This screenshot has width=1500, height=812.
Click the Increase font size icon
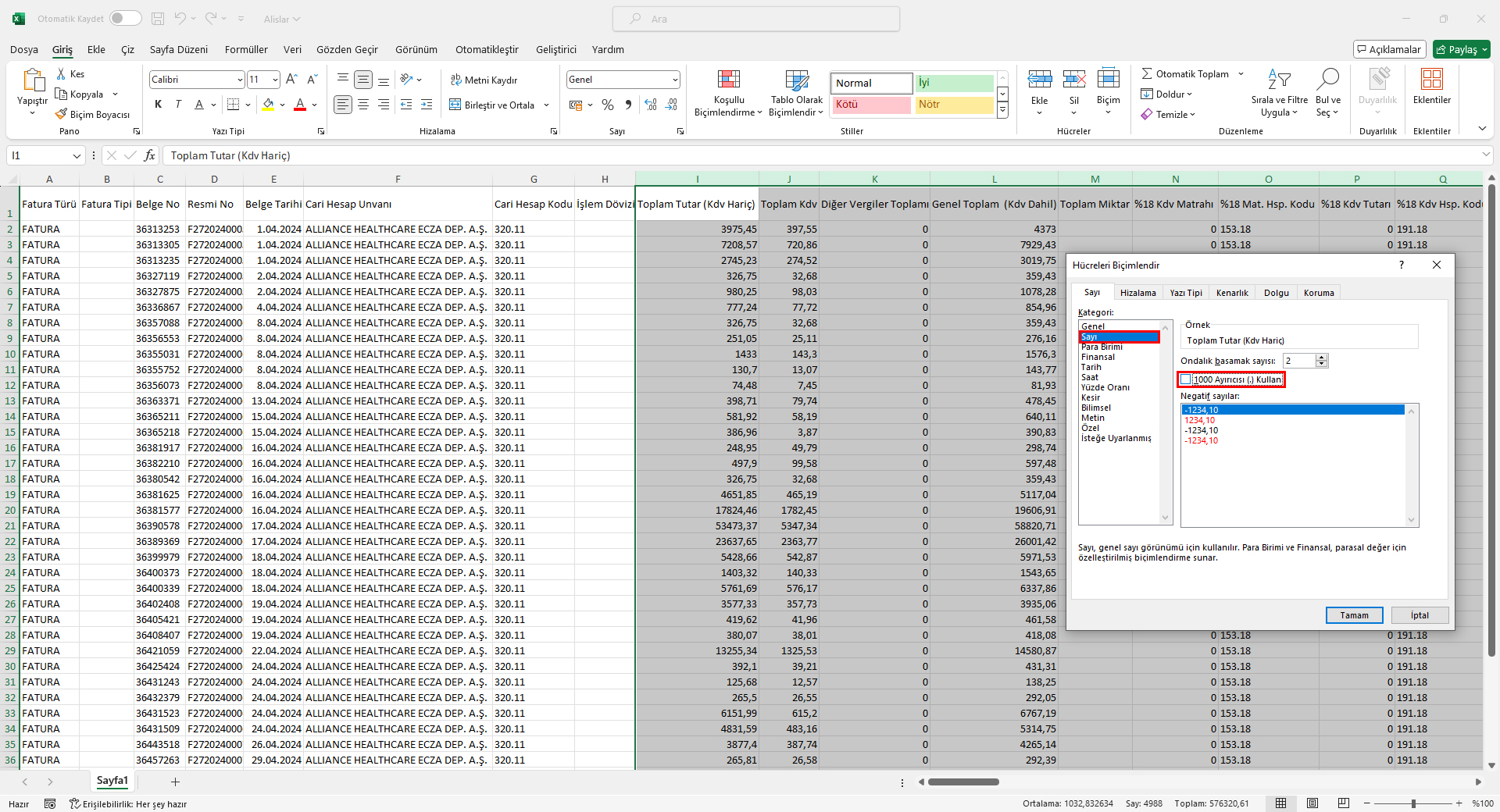click(291, 79)
